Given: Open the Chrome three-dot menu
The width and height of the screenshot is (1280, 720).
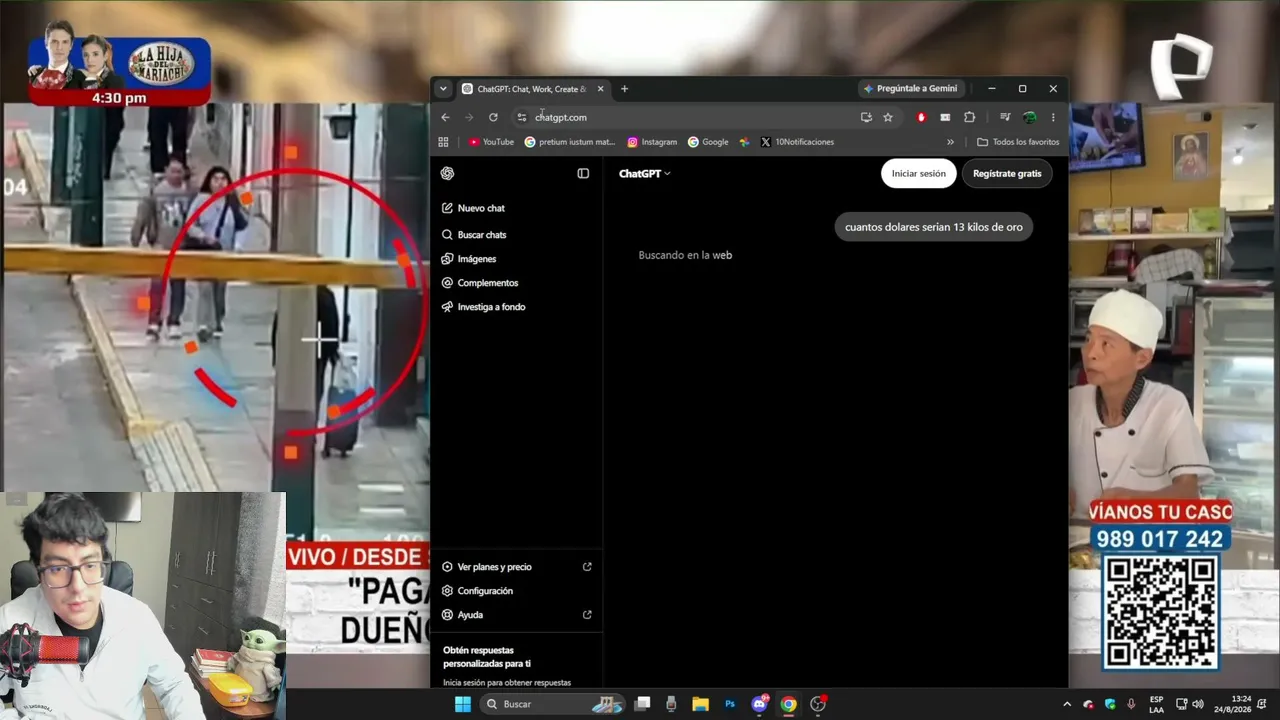Looking at the screenshot, I should coord(1053,117).
